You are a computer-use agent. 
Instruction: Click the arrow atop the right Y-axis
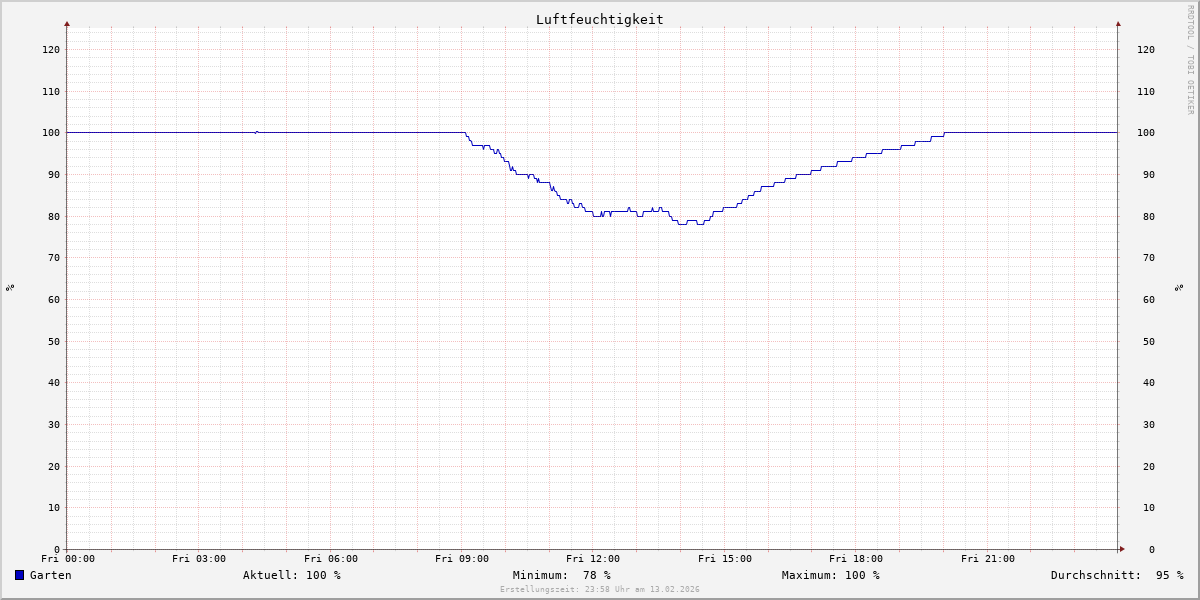pos(1118,23)
